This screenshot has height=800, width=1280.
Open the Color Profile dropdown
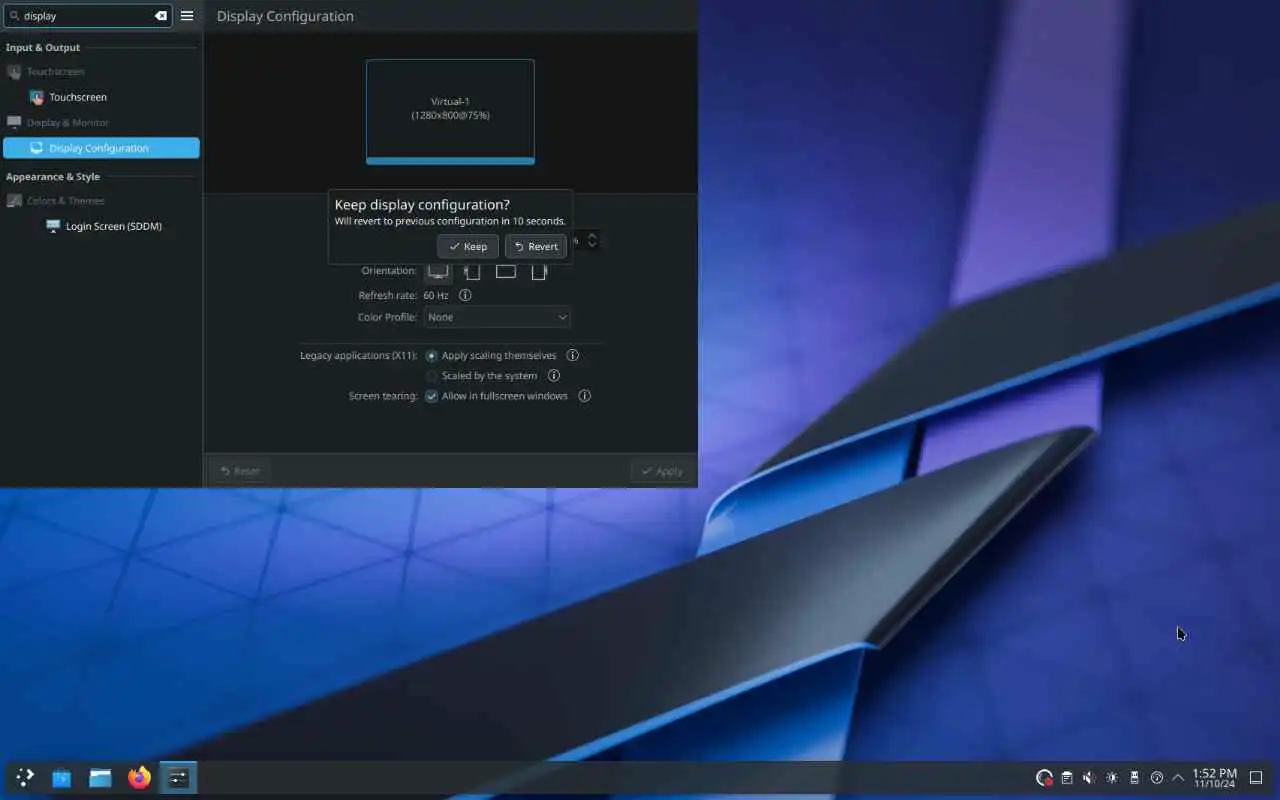497,317
